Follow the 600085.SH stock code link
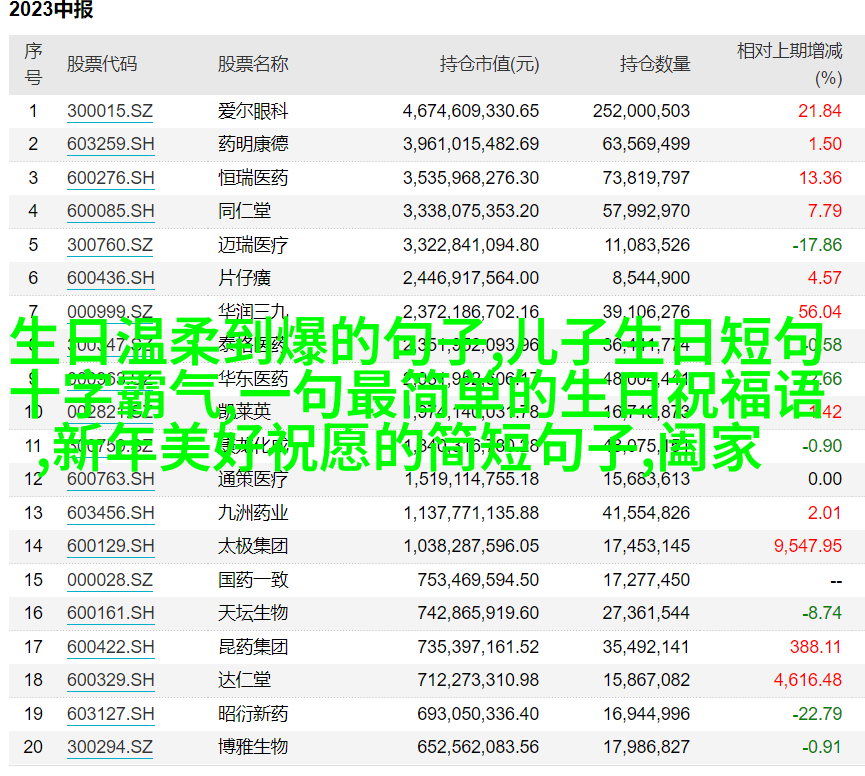The width and height of the screenshot is (865, 776). click(110, 211)
